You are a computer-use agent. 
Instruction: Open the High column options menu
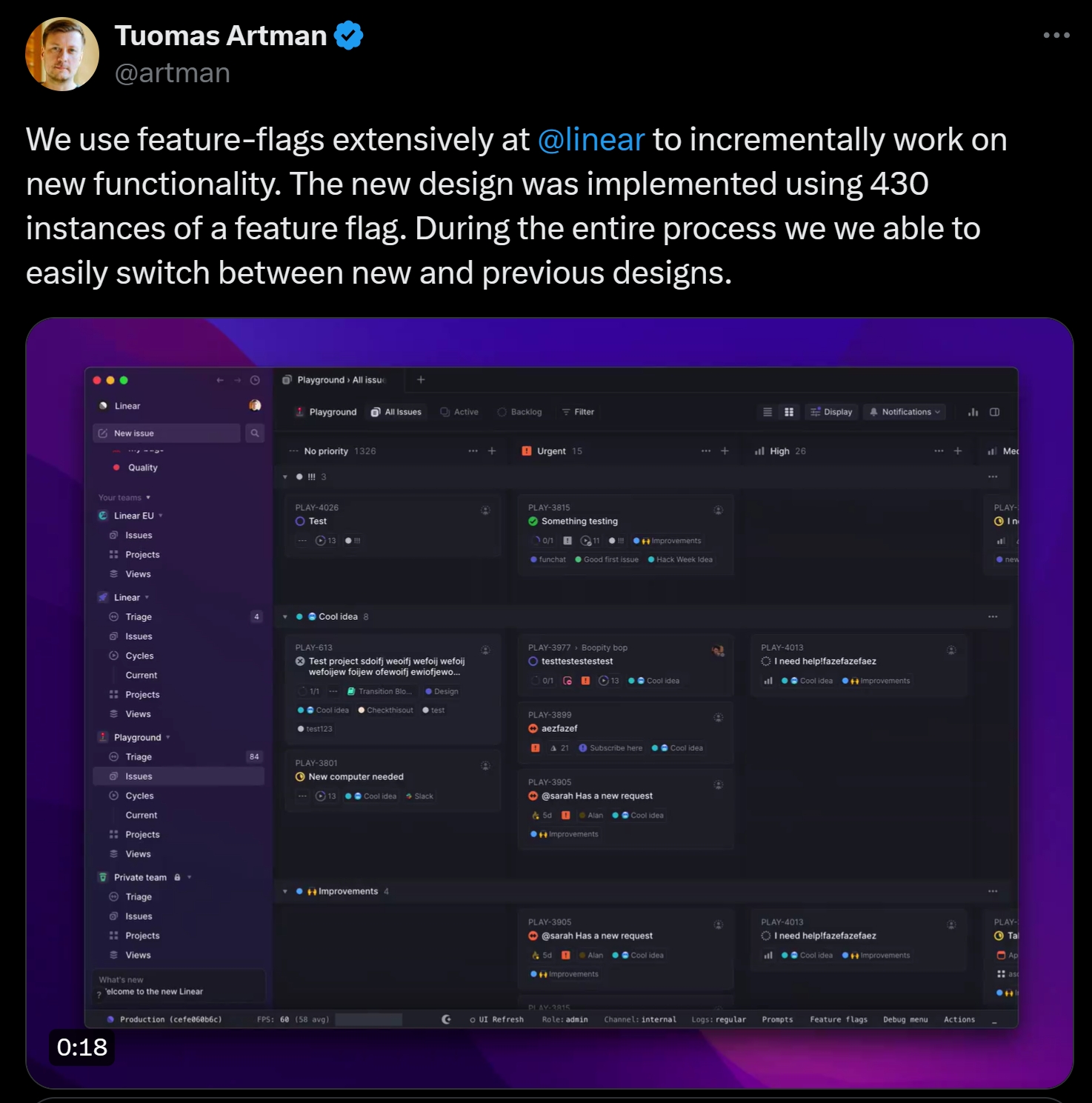pos(939,451)
